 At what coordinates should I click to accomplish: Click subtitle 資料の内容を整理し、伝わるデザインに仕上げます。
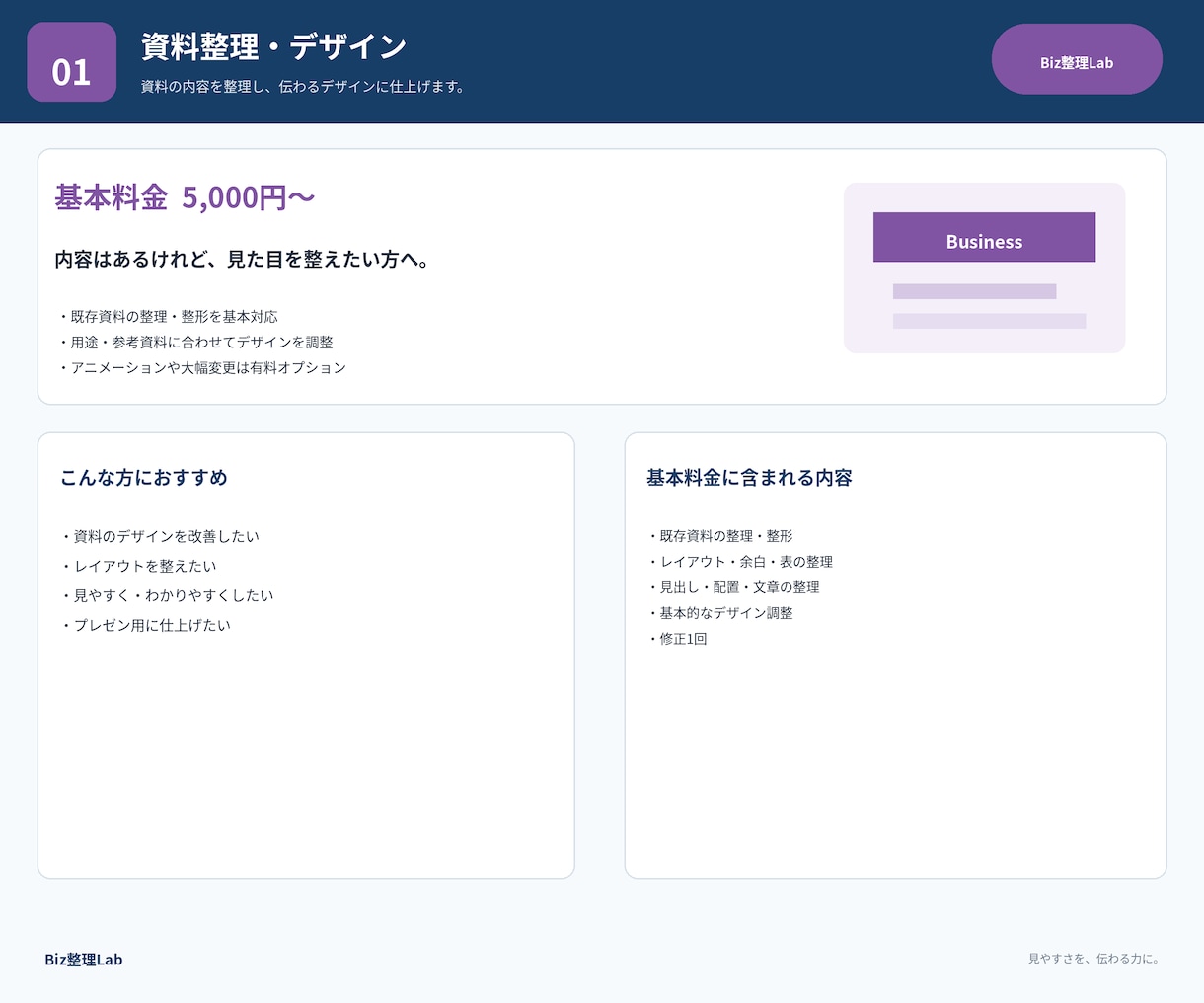point(303,87)
